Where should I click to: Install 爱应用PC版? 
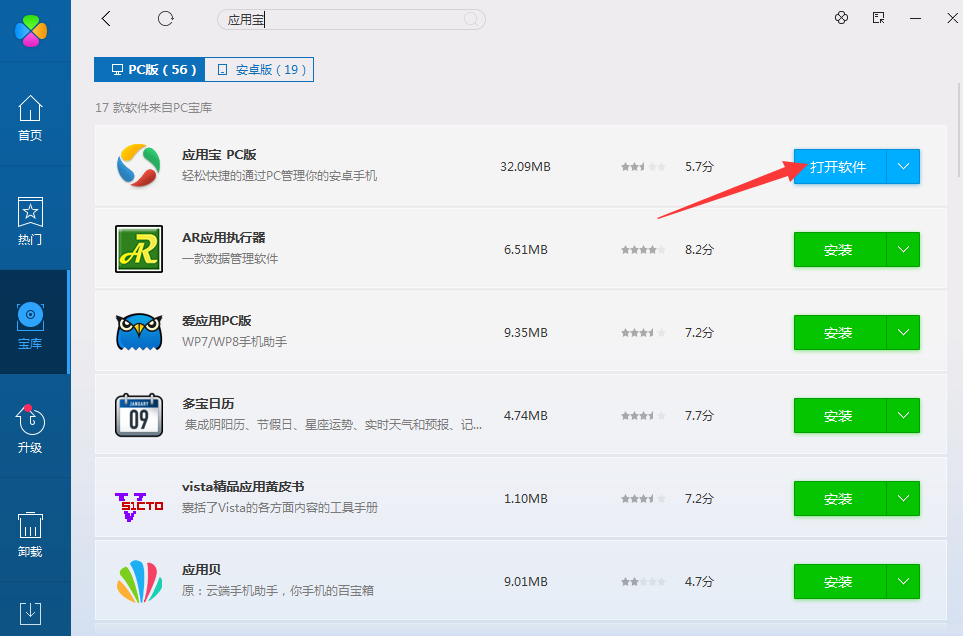click(839, 333)
